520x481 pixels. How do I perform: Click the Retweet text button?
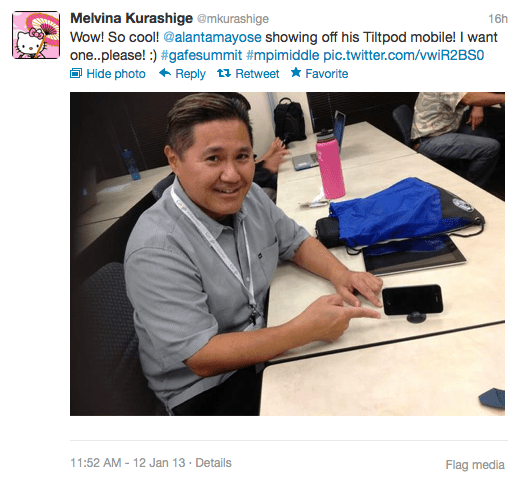[257, 74]
